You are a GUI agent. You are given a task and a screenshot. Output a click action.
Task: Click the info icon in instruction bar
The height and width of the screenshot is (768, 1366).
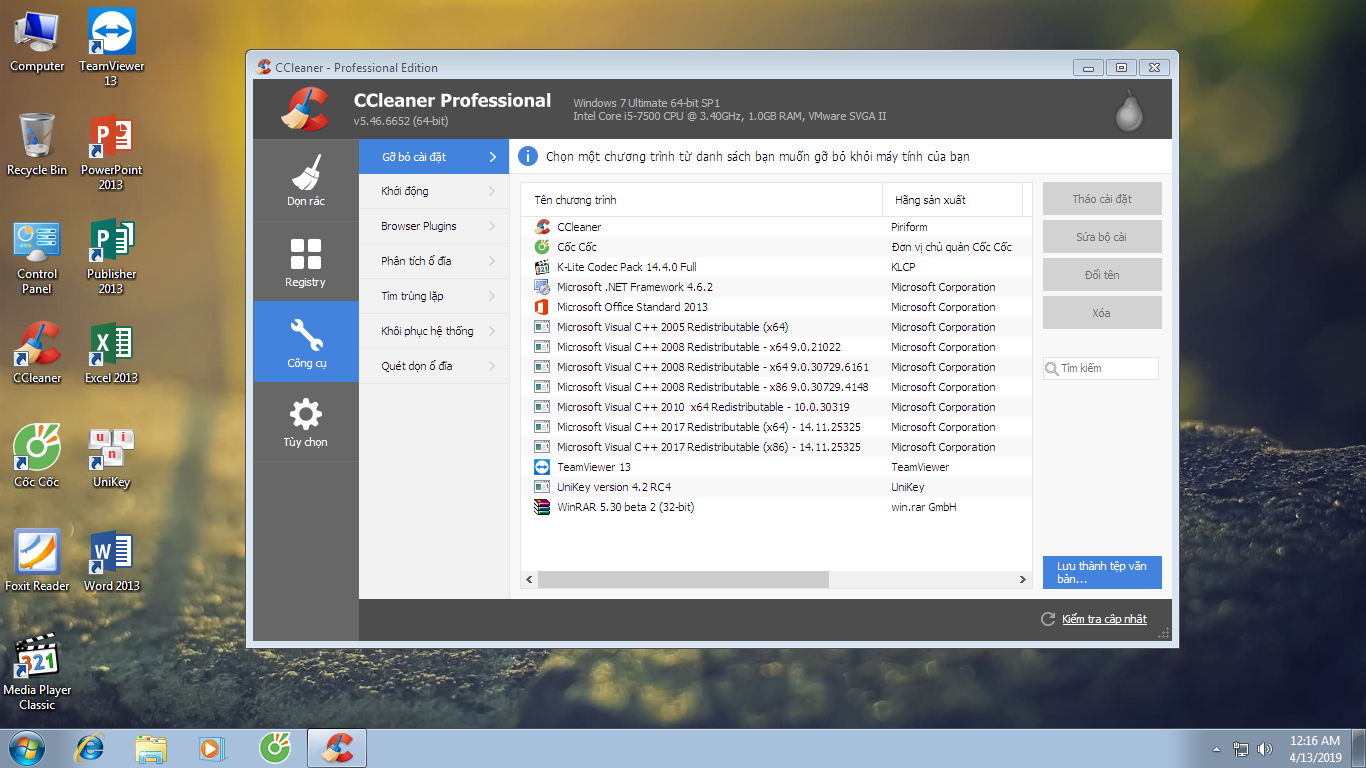(528, 156)
